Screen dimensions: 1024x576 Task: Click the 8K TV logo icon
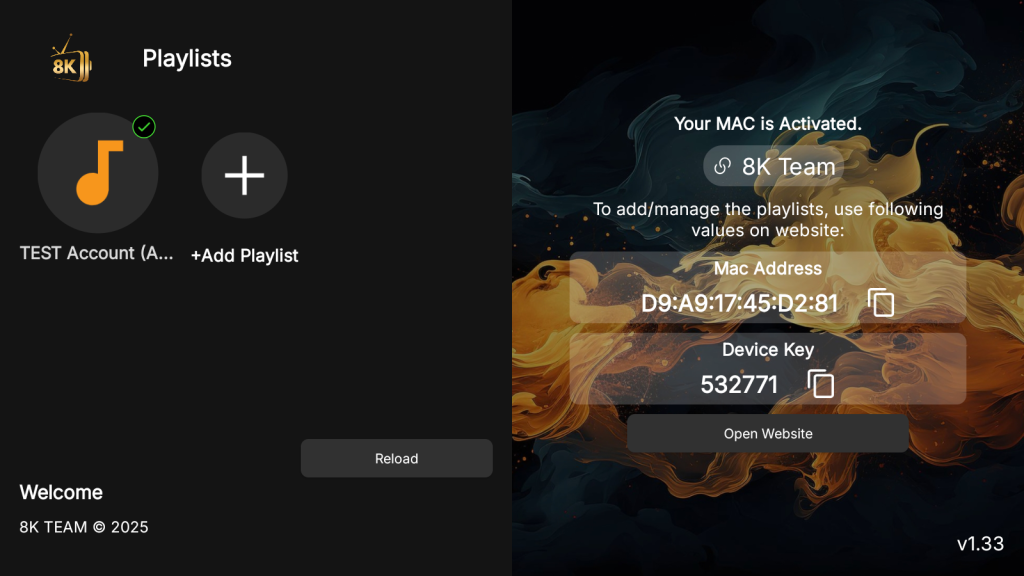click(72, 59)
